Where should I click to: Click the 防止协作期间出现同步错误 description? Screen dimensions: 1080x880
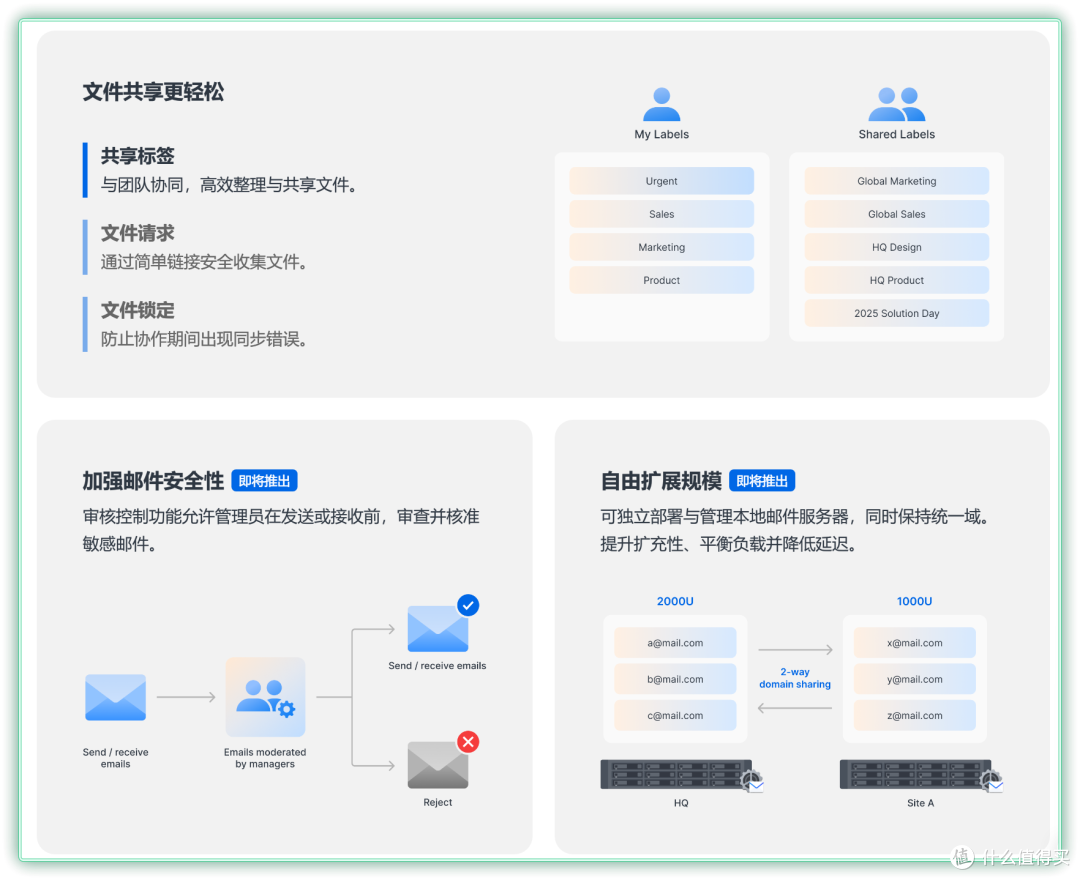coord(204,339)
